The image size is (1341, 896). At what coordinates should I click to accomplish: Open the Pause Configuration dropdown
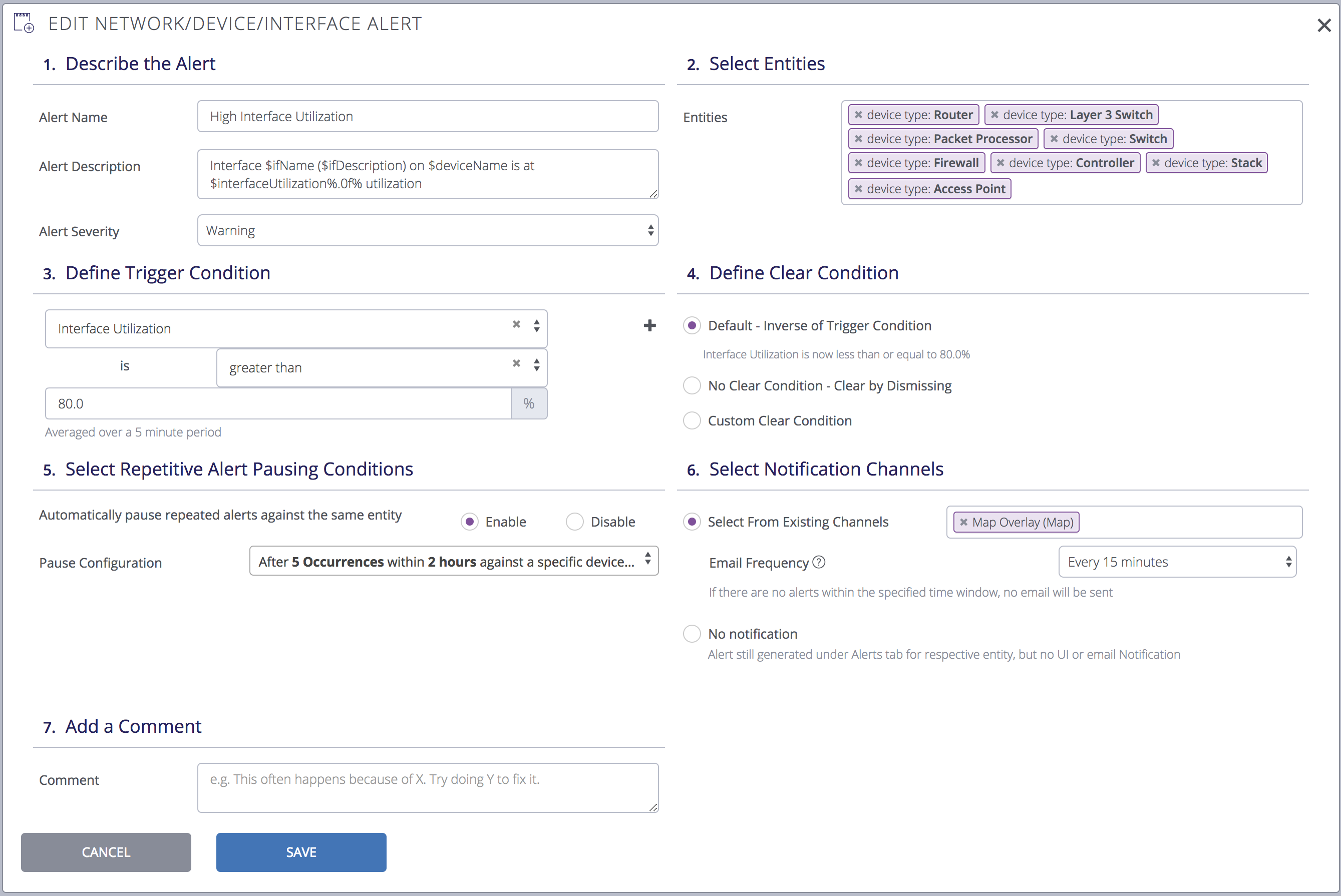coord(454,561)
